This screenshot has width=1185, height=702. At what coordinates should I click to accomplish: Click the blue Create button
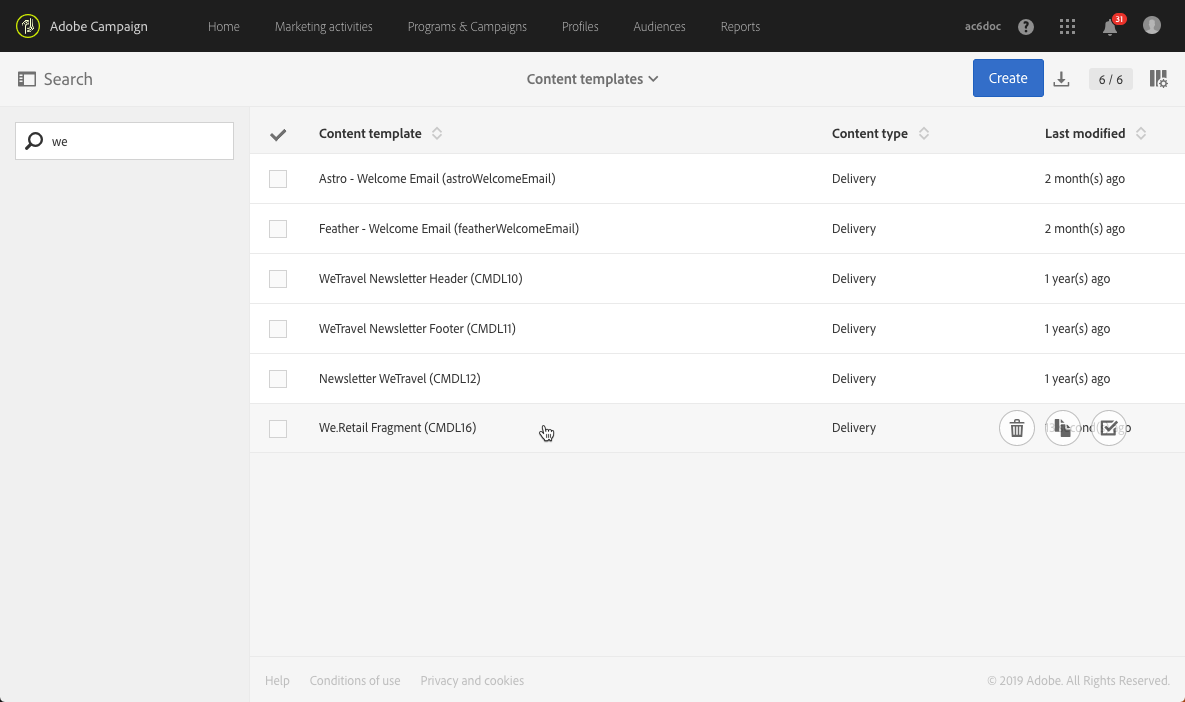pyautogui.click(x=1008, y=78)
